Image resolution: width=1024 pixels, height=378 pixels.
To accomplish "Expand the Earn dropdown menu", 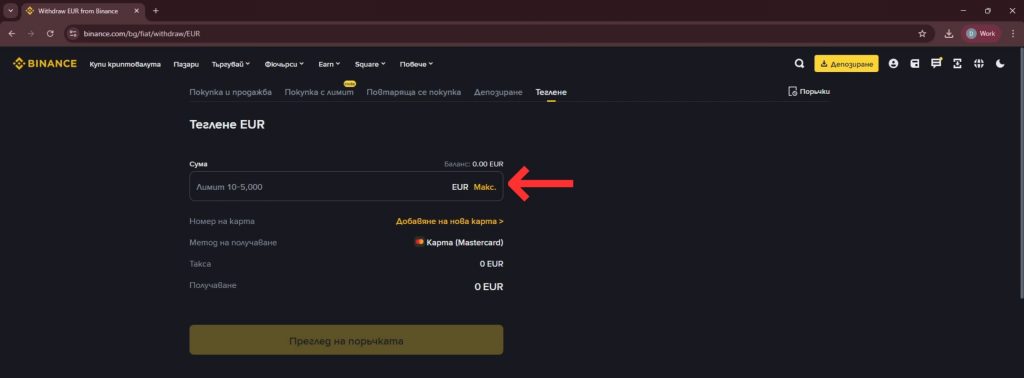I will (x=329, y=64).
